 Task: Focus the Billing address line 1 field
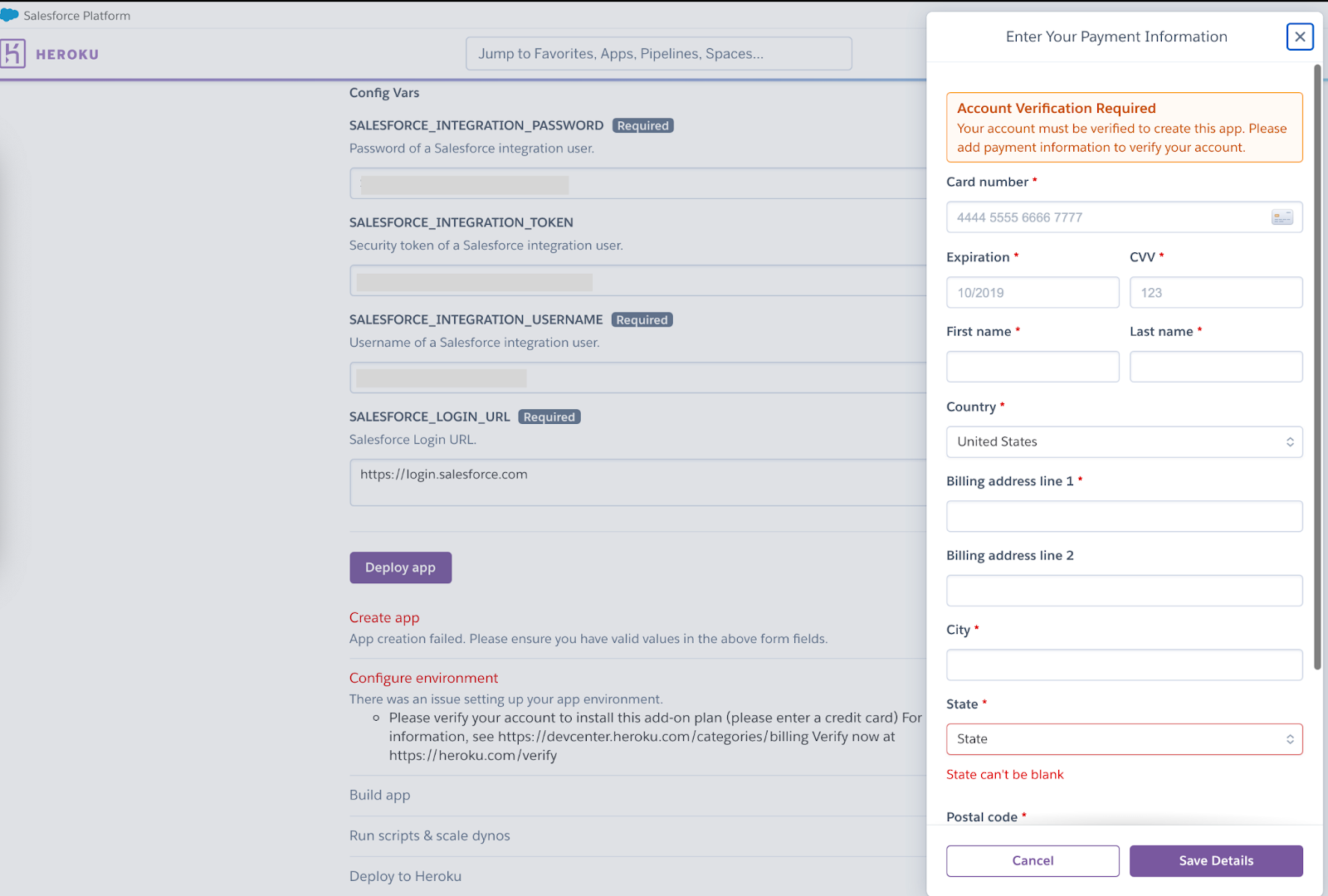click(x=1125, y=516)
